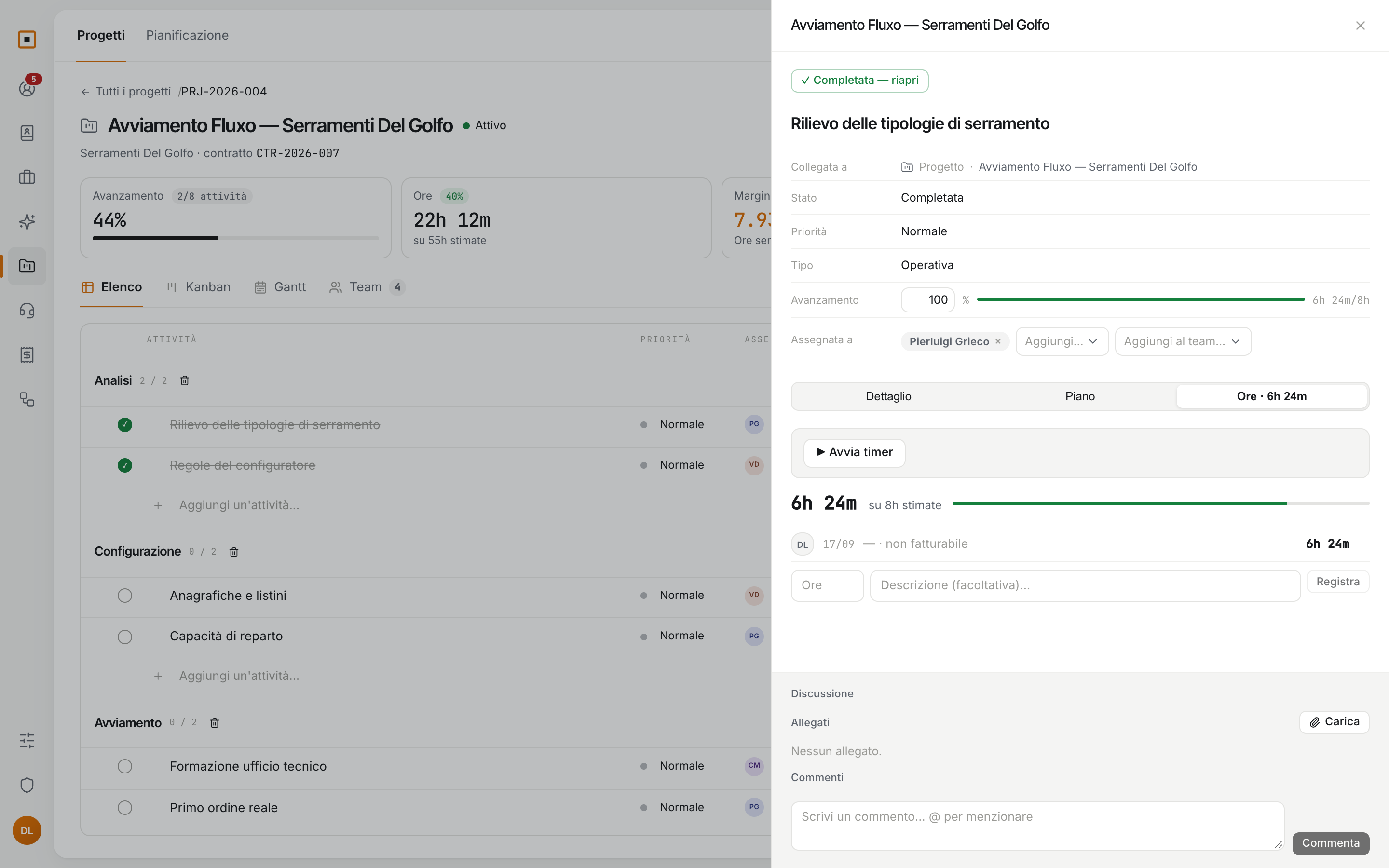
Task: Reopen task via Completata — riapri button
Action: pyautogui.click(x=859, y=81)
